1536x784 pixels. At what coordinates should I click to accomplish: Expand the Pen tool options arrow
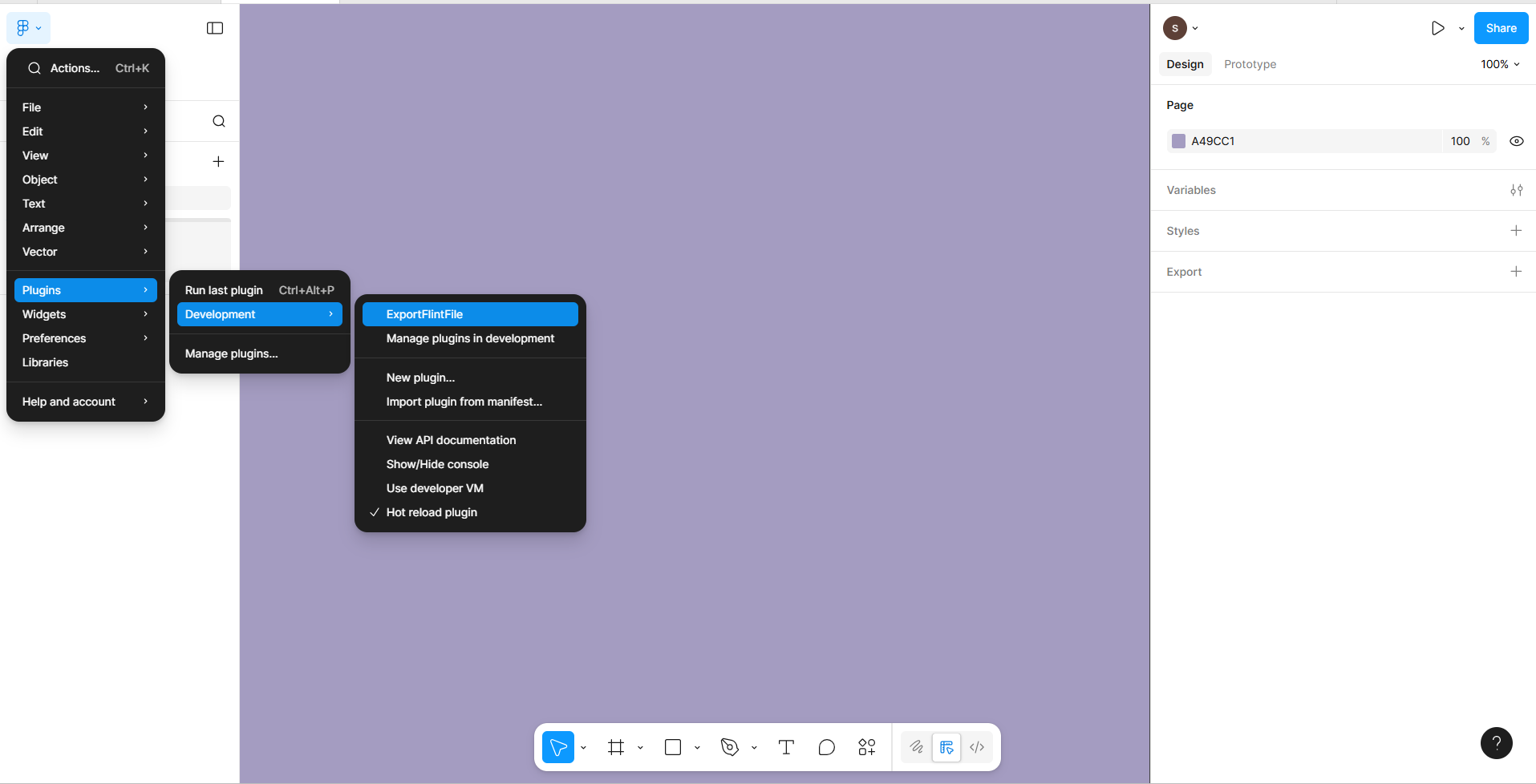[x=754, y=748]
